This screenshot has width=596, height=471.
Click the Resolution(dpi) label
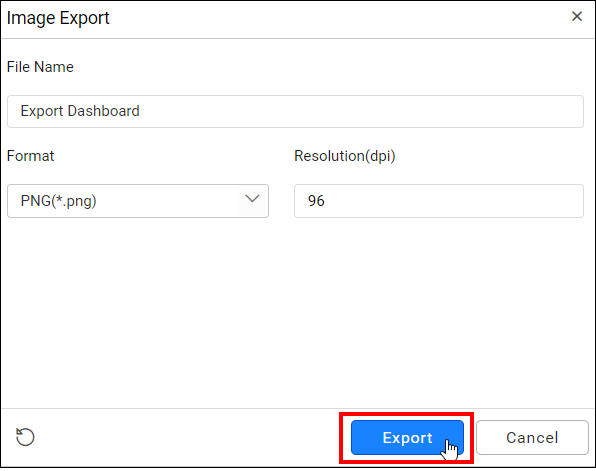point(345,156)
